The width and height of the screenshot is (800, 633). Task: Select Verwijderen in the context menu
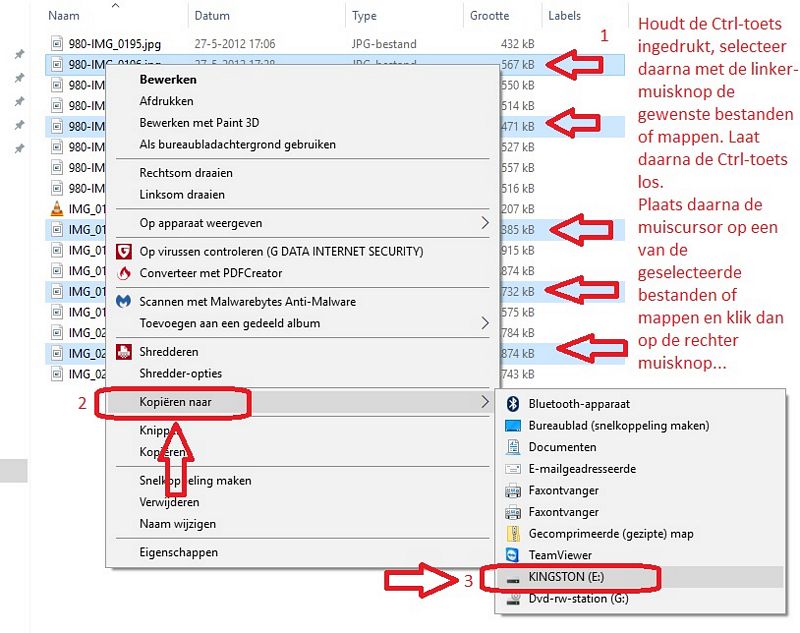(x=169, y=502)
